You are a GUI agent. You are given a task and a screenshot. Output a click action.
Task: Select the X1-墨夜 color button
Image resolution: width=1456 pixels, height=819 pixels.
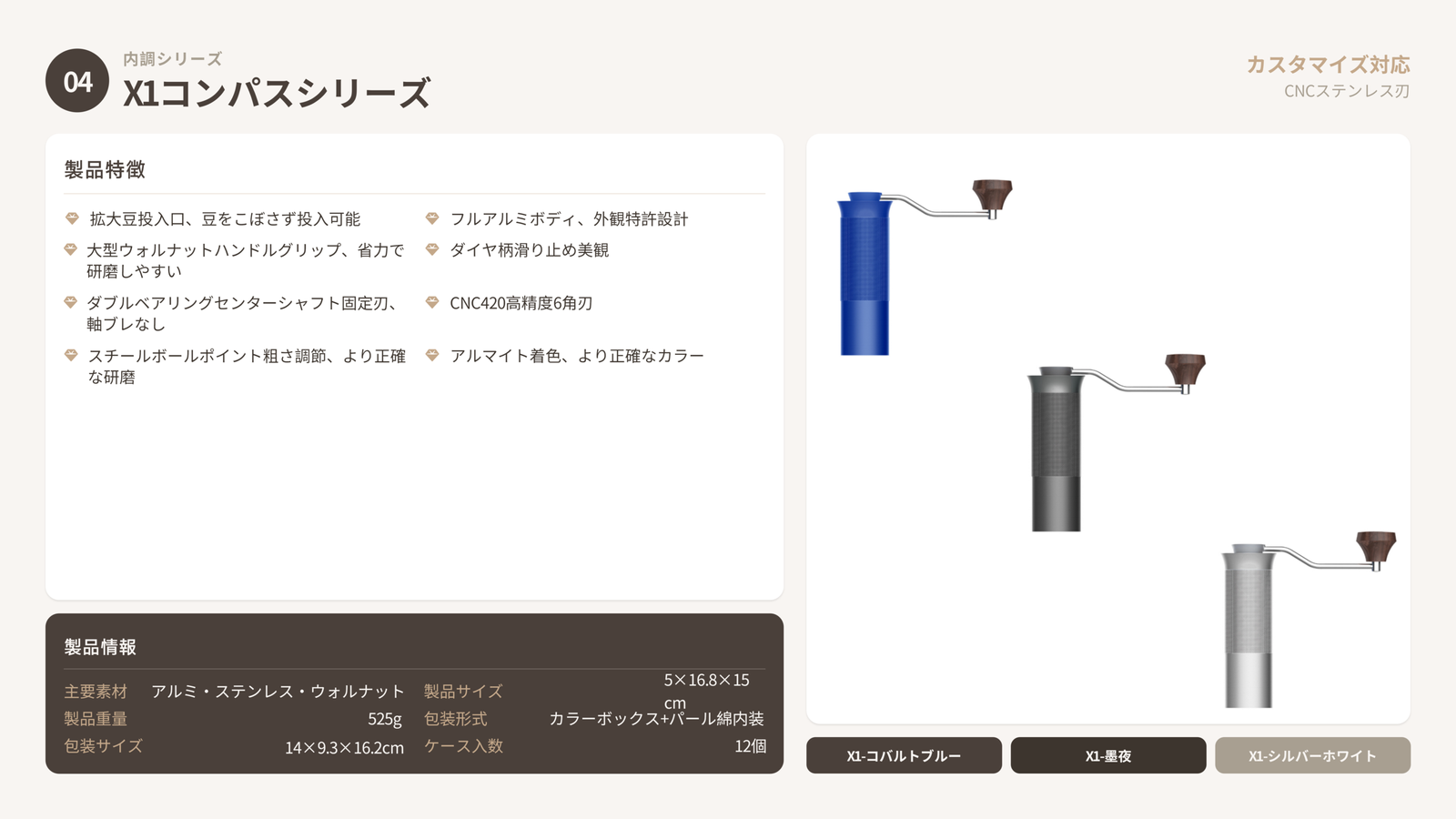pos(1108,755)
